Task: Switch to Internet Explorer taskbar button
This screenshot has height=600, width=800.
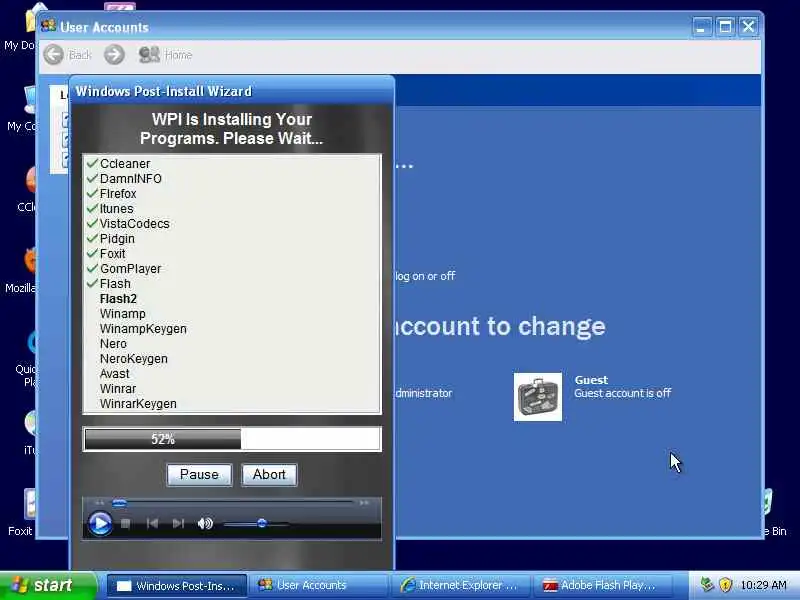Action: [x=459, y=586]
